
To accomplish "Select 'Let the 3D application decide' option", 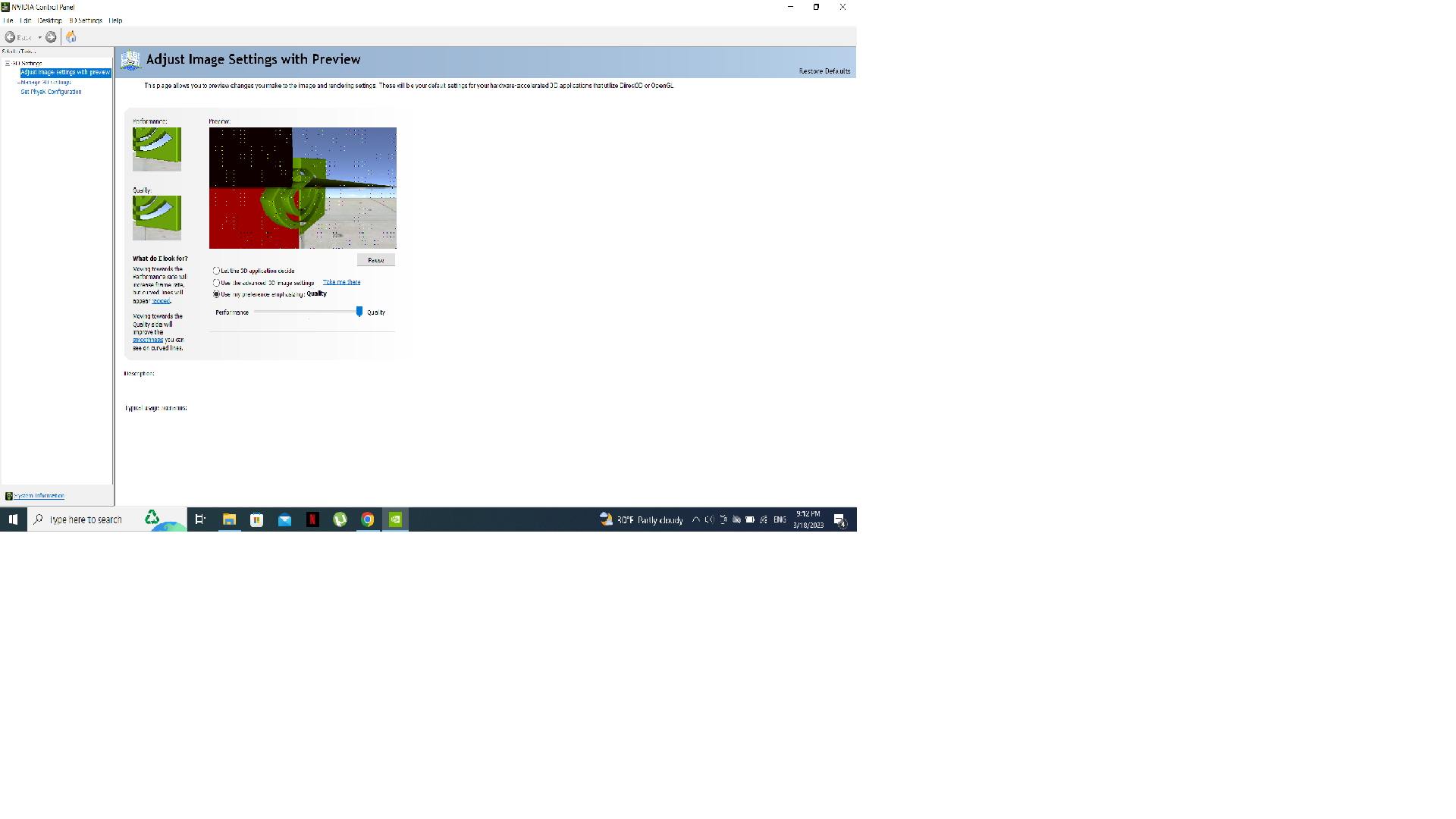I will [x=217, y=270].
